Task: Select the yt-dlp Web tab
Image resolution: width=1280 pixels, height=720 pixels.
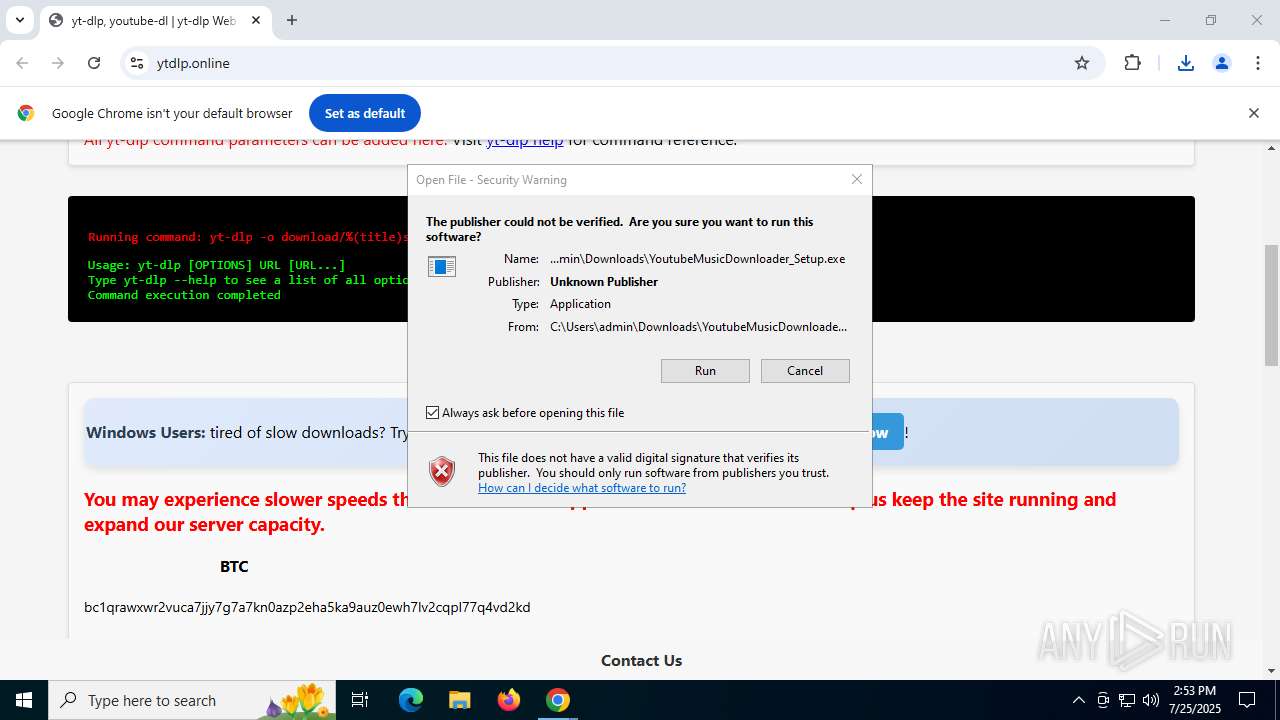Action: click(155, 20)
